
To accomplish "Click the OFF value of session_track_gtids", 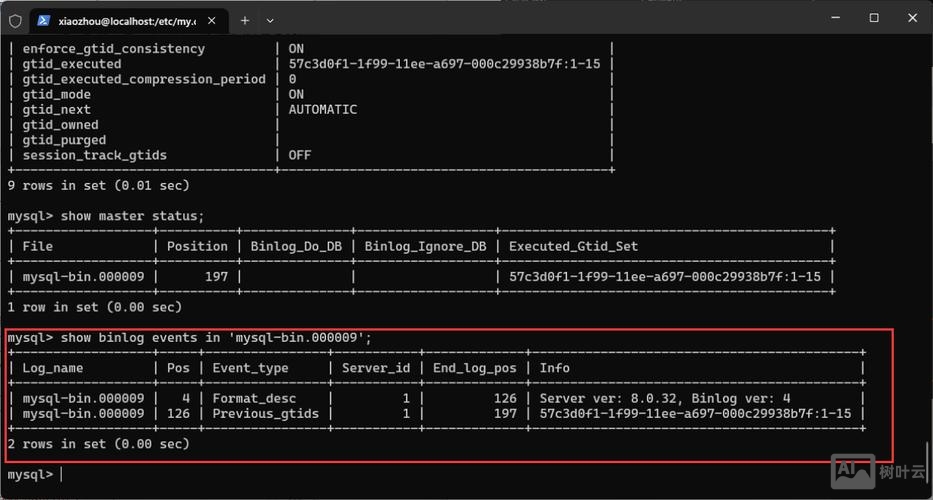I will [x=300, y=155].
